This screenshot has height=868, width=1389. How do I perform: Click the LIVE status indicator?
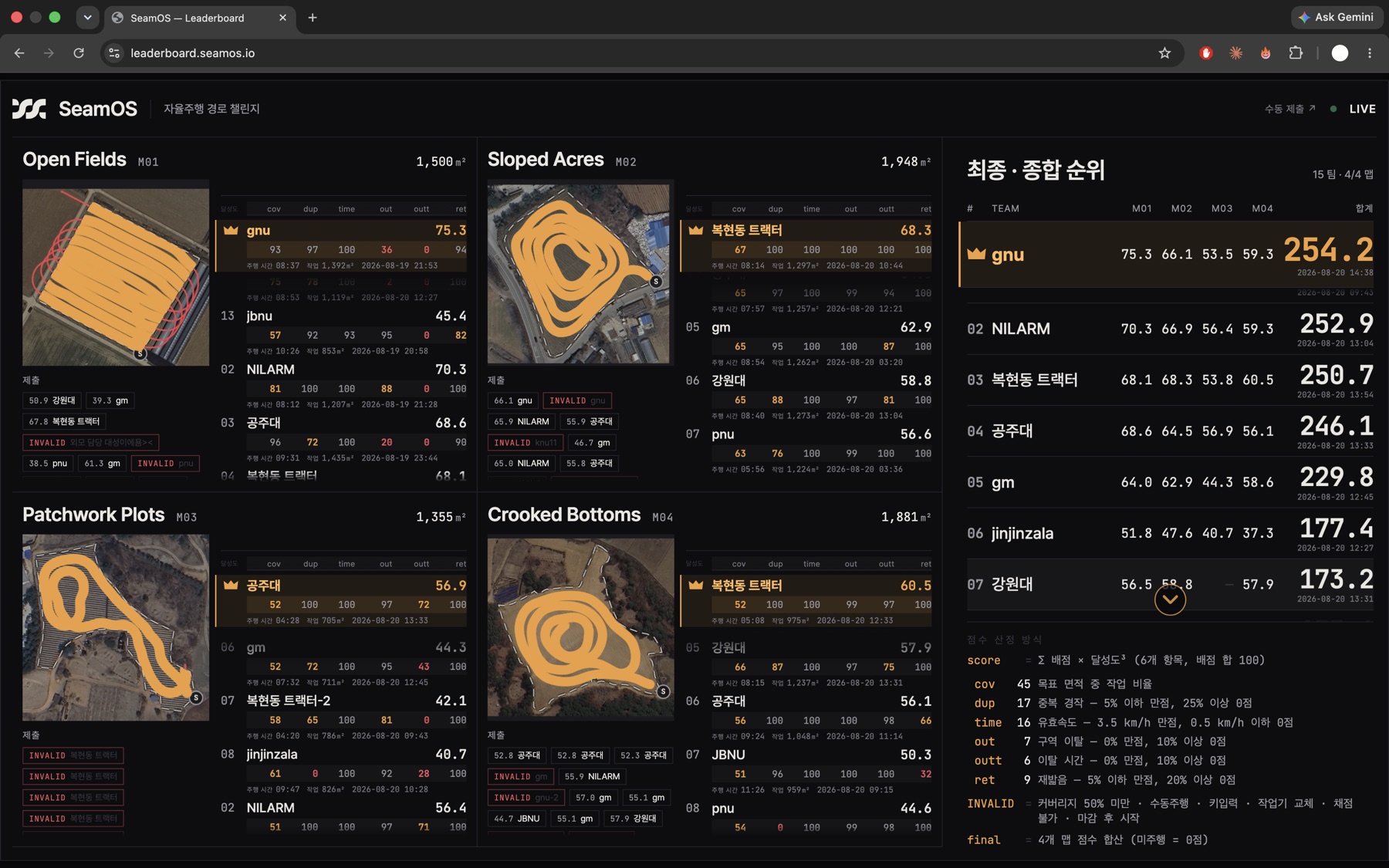point(1354,109)
